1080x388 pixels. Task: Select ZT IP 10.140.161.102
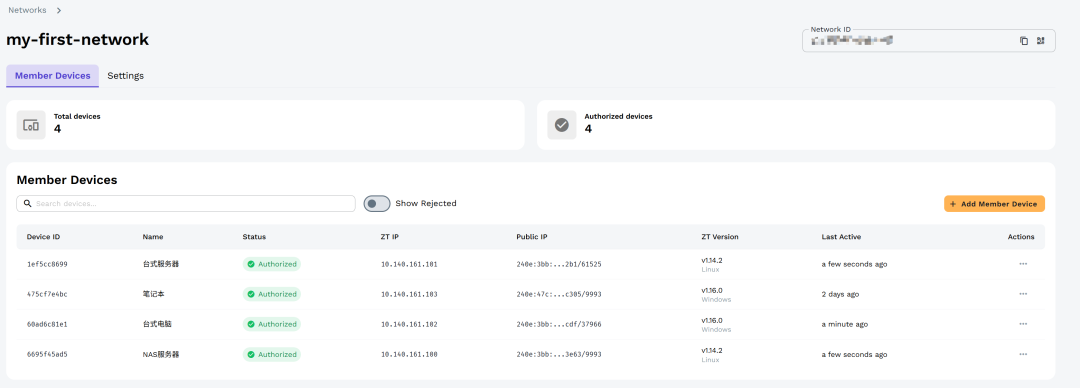coord(409,324)
